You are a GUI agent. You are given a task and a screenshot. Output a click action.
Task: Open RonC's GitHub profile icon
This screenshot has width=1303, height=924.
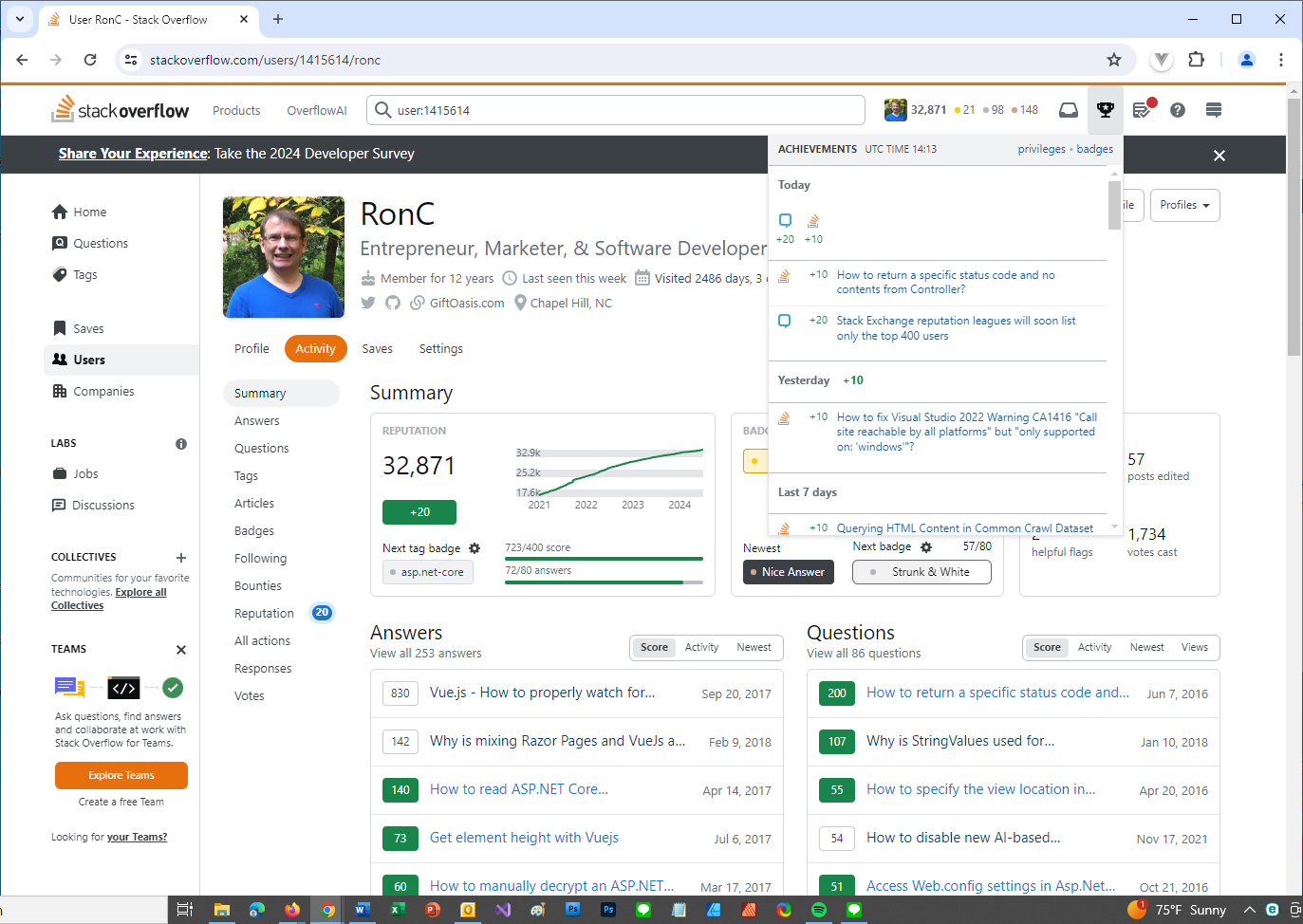(393, 303)
